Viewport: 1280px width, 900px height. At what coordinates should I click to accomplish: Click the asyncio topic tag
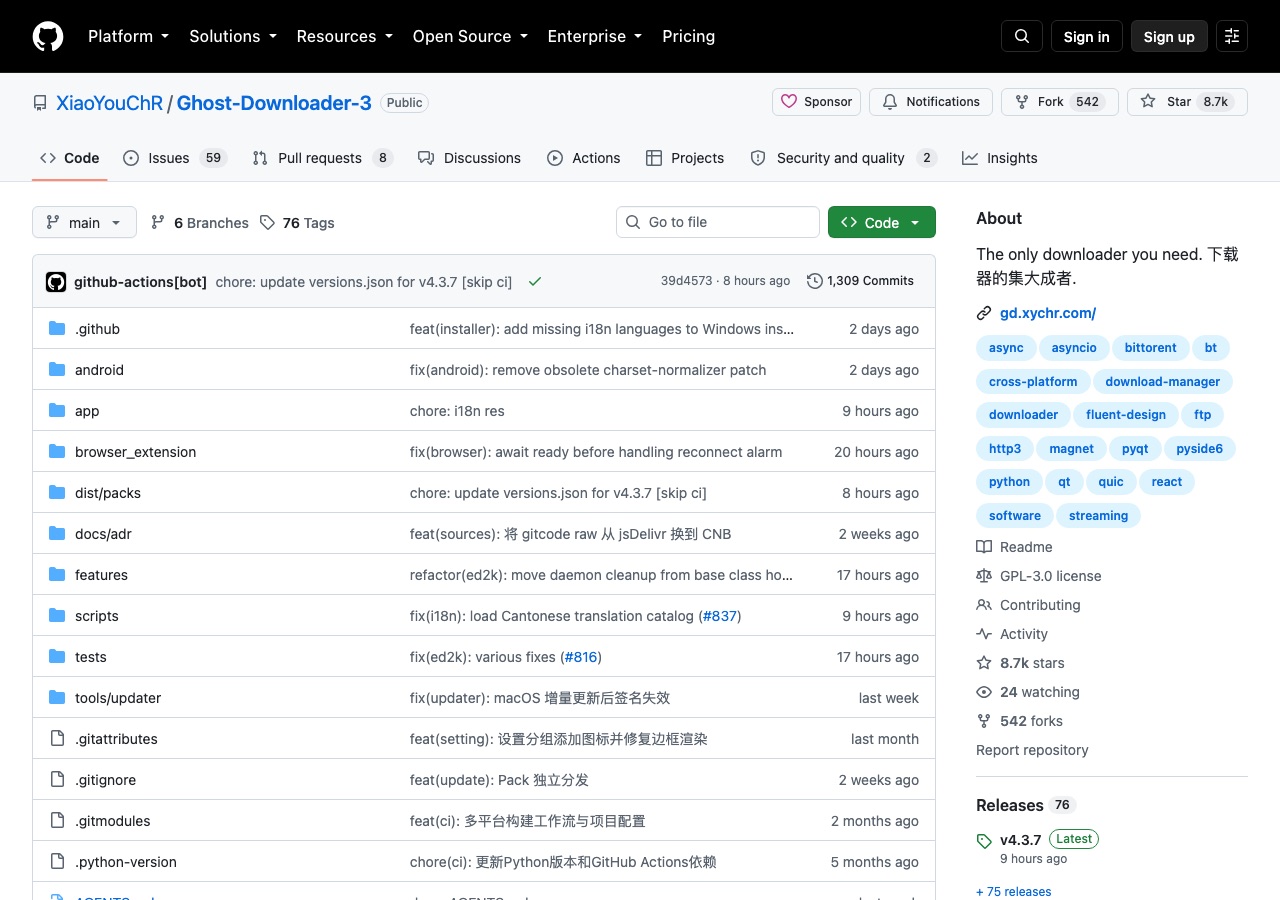point(1074,348)
